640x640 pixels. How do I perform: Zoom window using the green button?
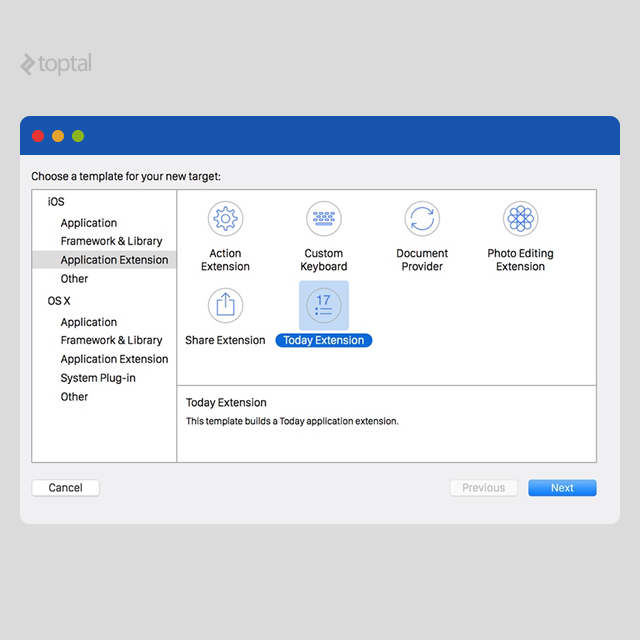(78, 136)
